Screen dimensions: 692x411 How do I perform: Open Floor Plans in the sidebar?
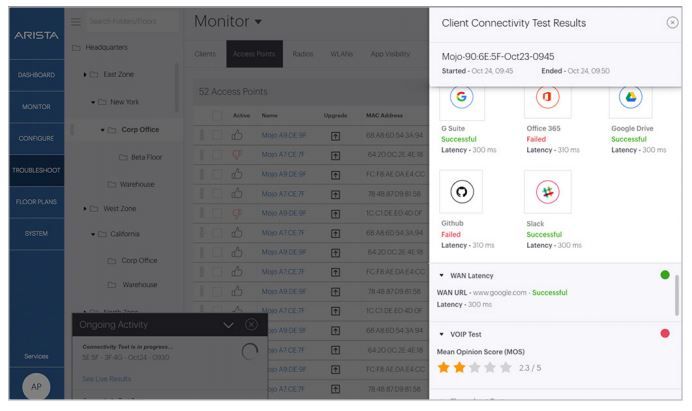(36, 202)
